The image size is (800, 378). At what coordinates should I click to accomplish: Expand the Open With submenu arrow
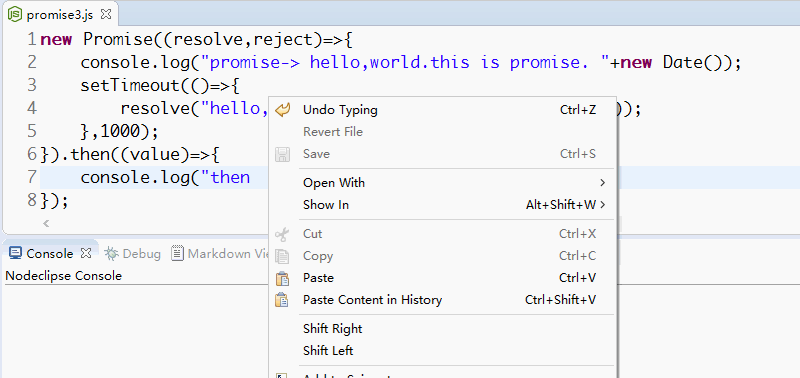[603, 183]
